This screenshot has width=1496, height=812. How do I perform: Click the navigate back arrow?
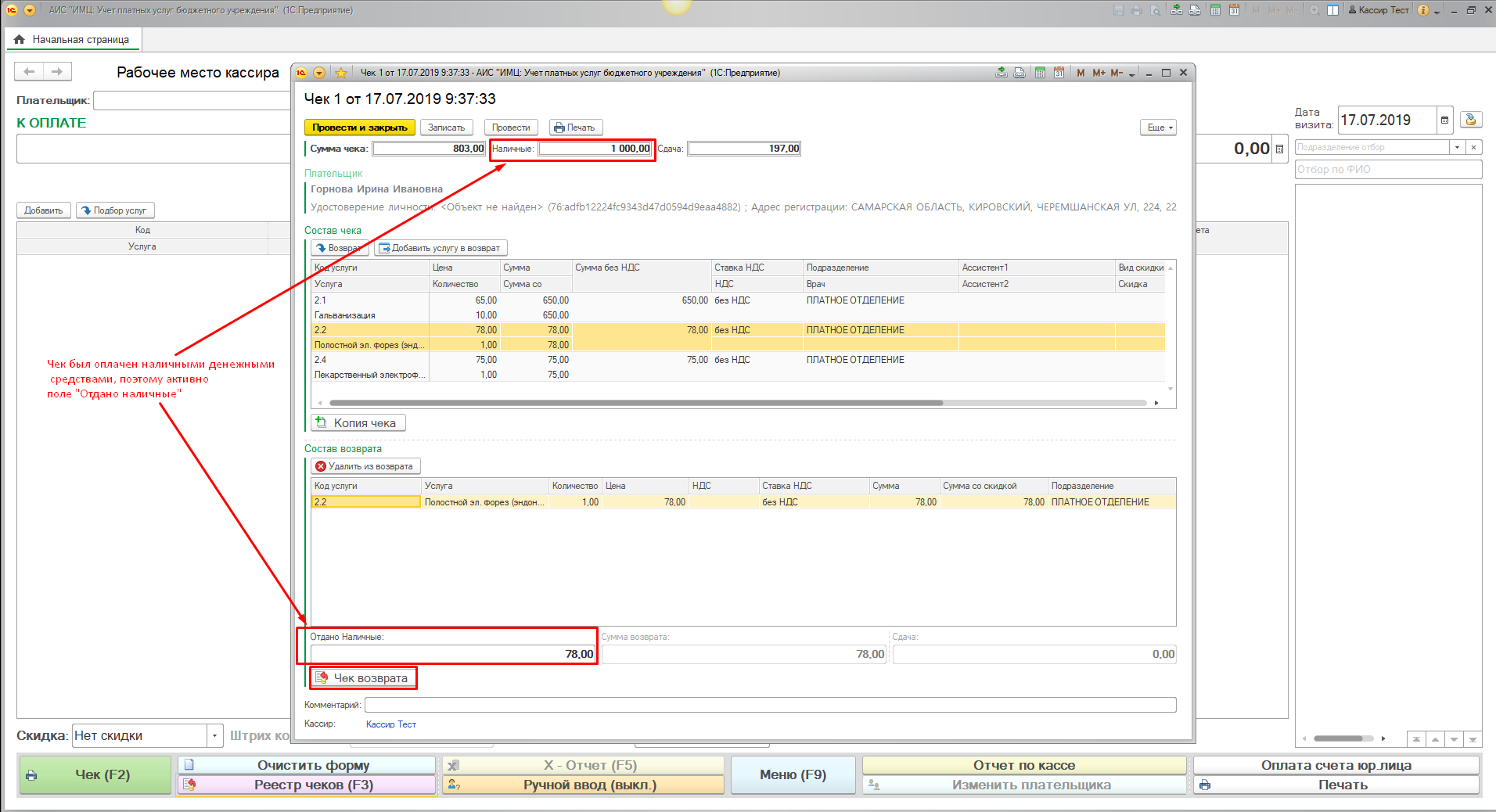pyautogui.click(x=29, y=72)
